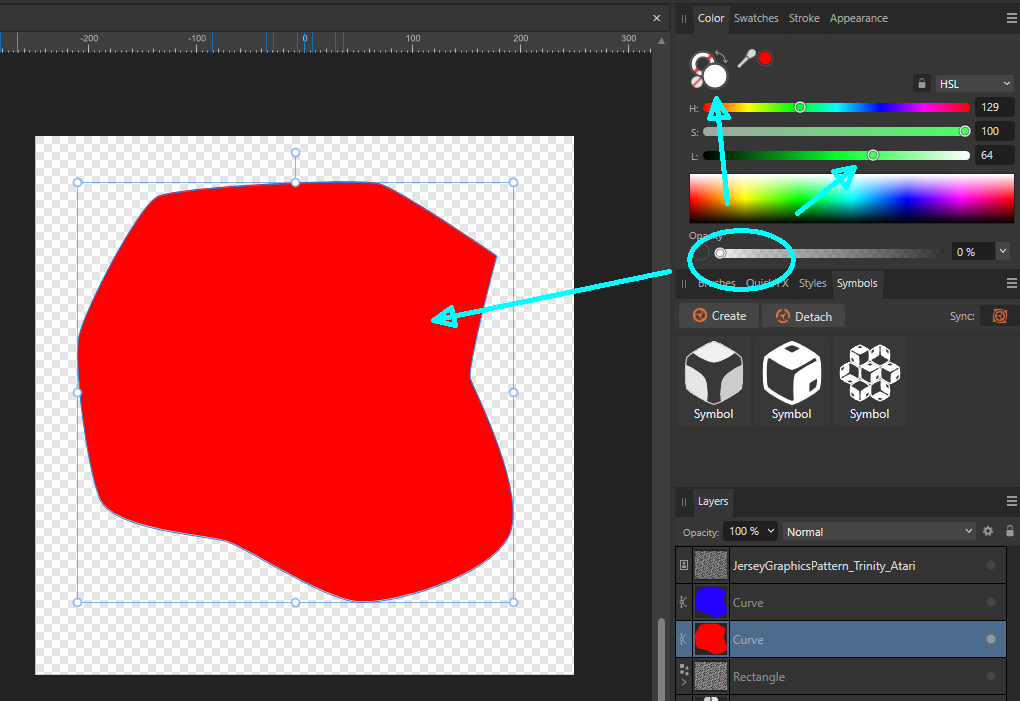Swap stroke and fill colors
1020x701 pixels.
(x=721, y=58)
